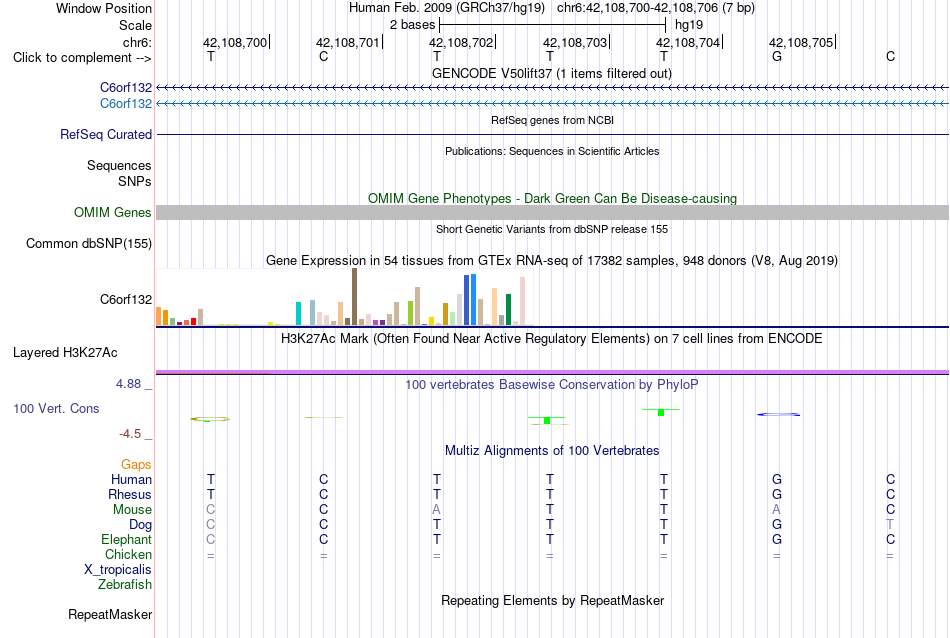Click the Layered H3K27Ac label
The height and width of the screenshot is (638, 950).
pyautogui.click(x=65, y=353)
